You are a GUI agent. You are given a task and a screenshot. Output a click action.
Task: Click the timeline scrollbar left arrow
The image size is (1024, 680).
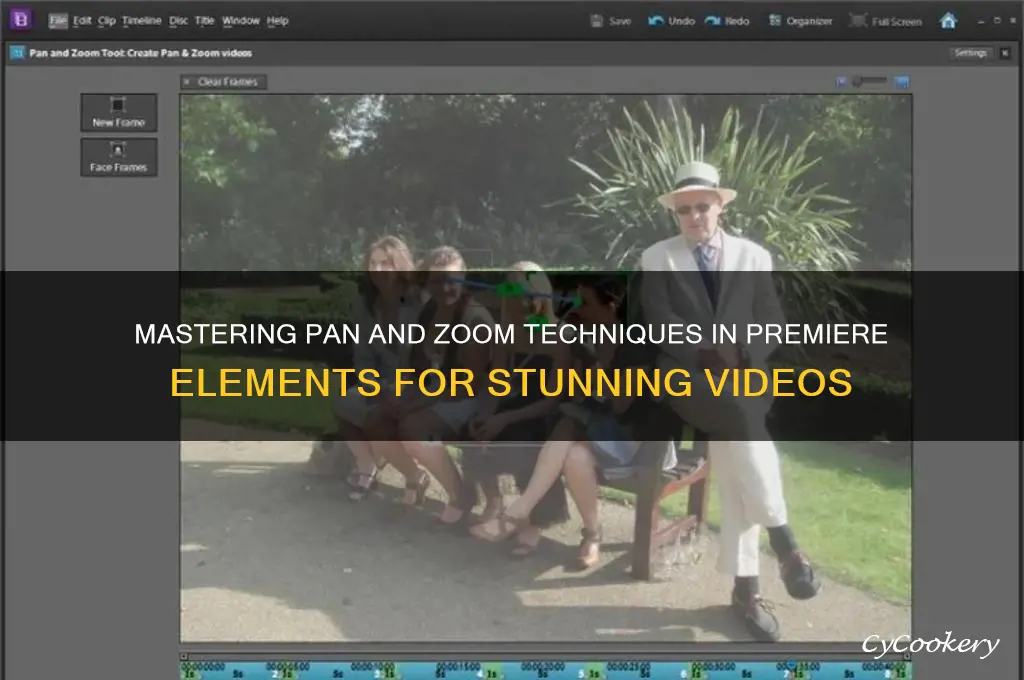coord(184,656)
